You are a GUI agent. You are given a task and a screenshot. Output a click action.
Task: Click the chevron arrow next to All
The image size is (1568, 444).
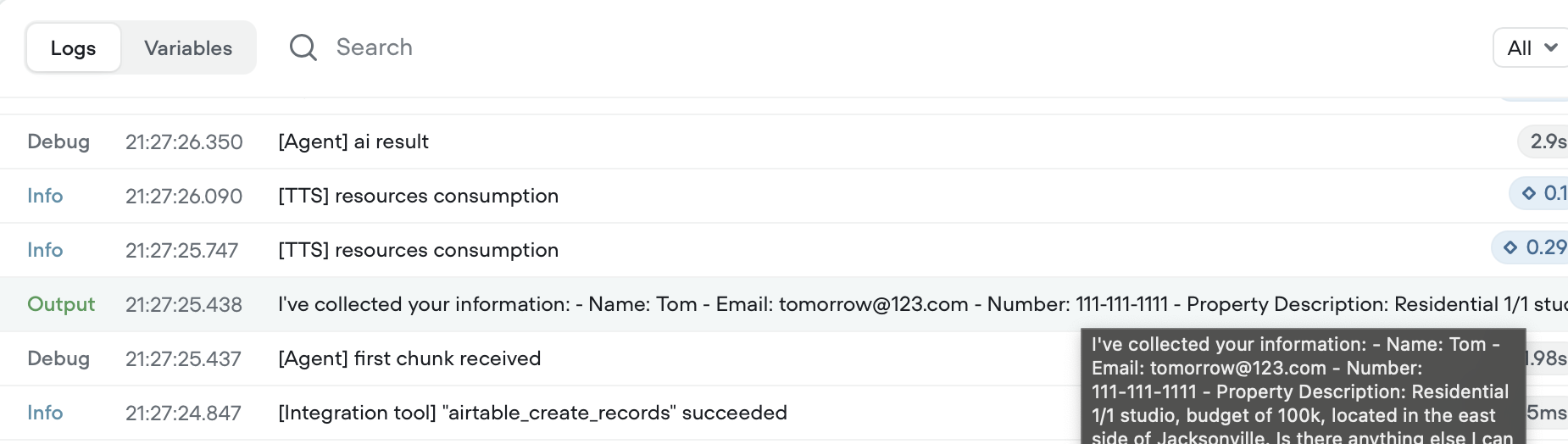[1551, 47]
